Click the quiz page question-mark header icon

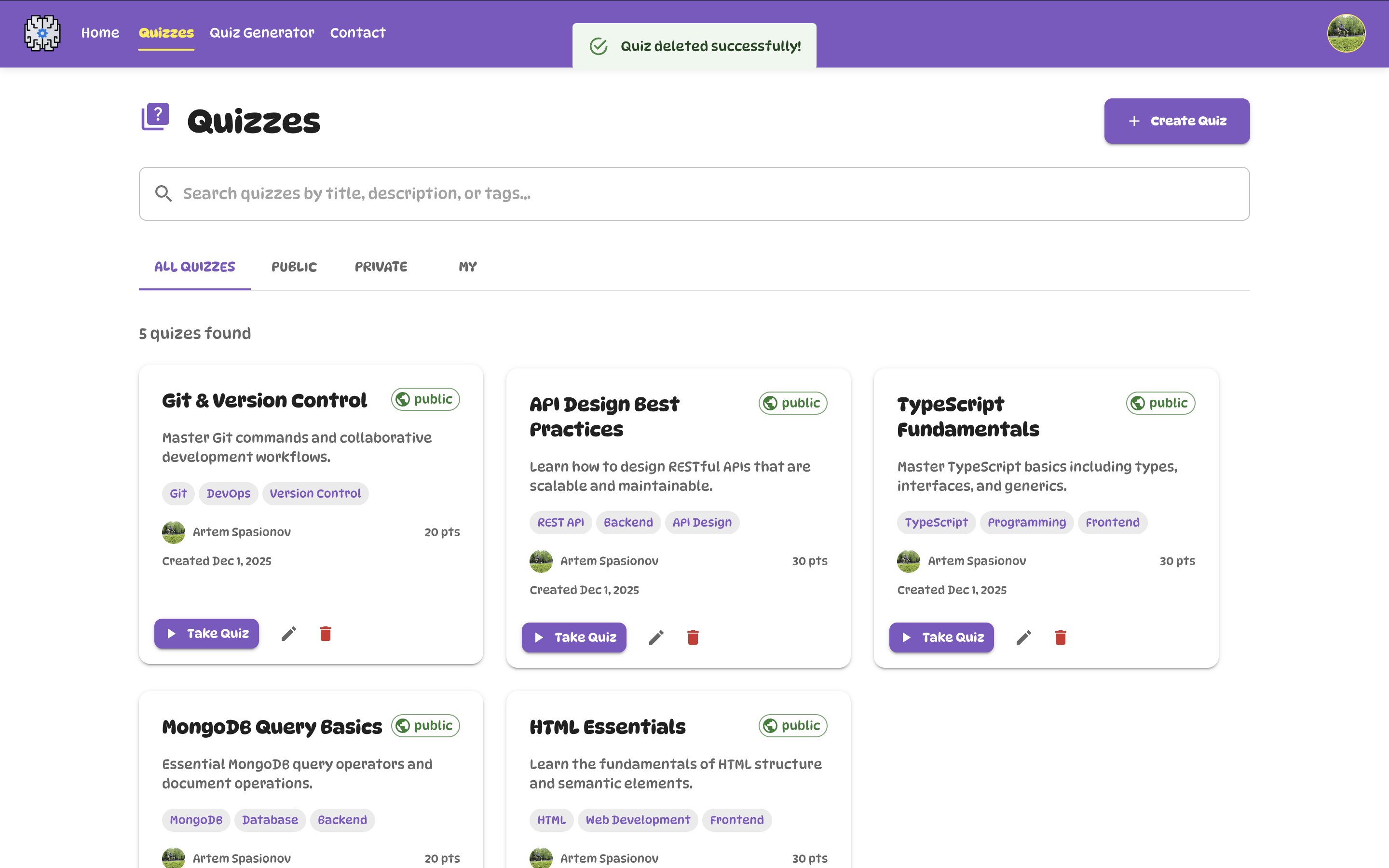click(155, 117)
